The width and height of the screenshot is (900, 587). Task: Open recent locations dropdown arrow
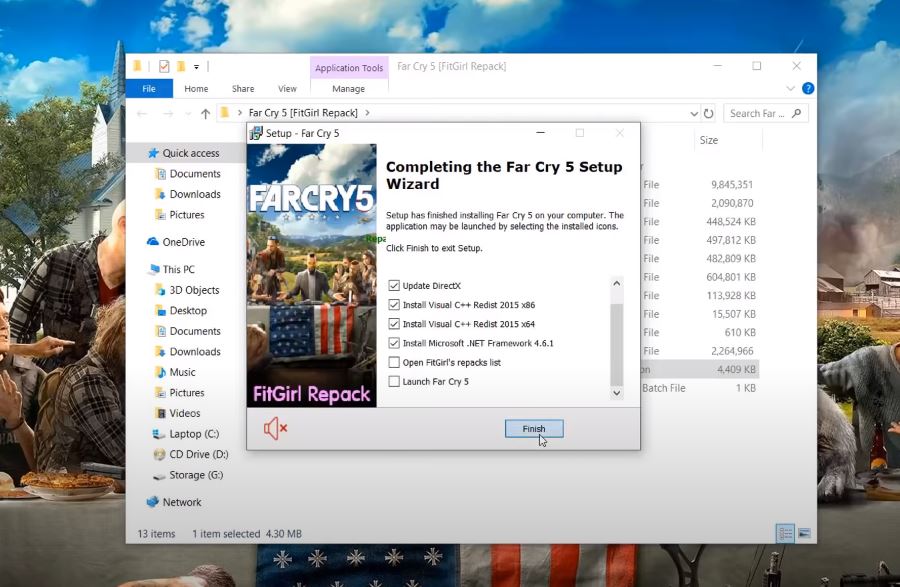coord(188,114)
